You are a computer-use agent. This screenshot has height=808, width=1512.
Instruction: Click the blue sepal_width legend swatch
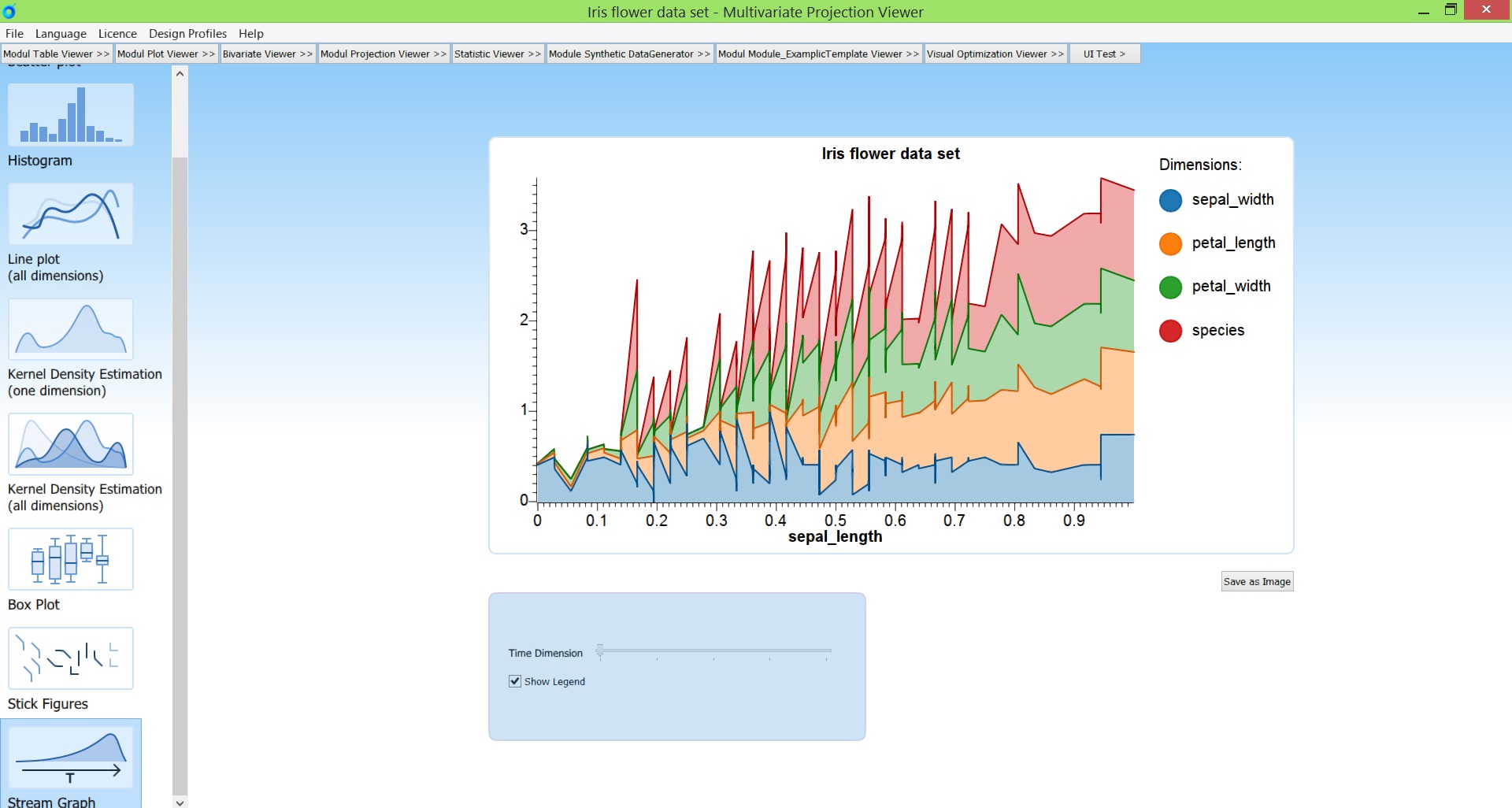[1170, 201]
